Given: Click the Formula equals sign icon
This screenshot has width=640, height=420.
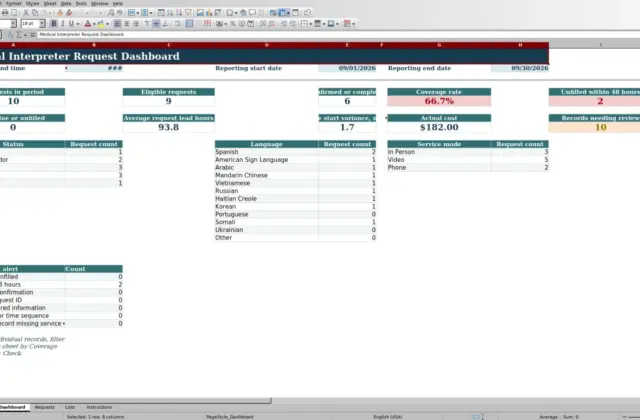Looking at the screenshot, I should pos(33,35).
